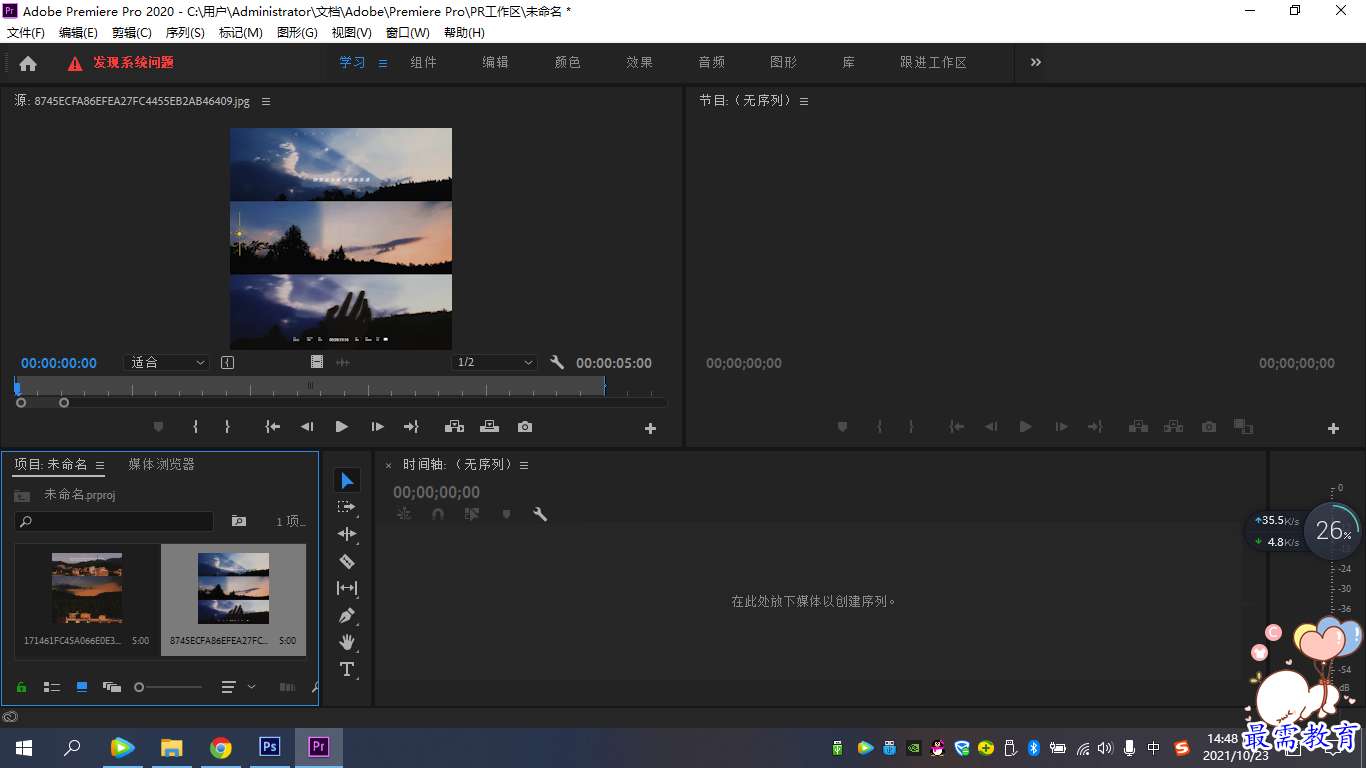Go to Out point in Source monitor
The height and width of the screenshot is (768, 1366).
pyautogui.click(x=411, y=427)
